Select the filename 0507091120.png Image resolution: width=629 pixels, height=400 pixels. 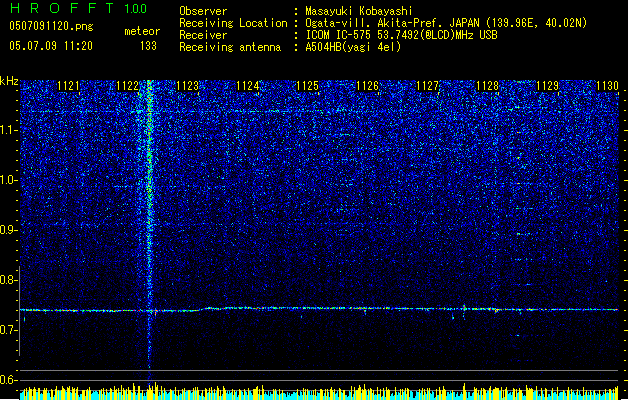point(51,26)
